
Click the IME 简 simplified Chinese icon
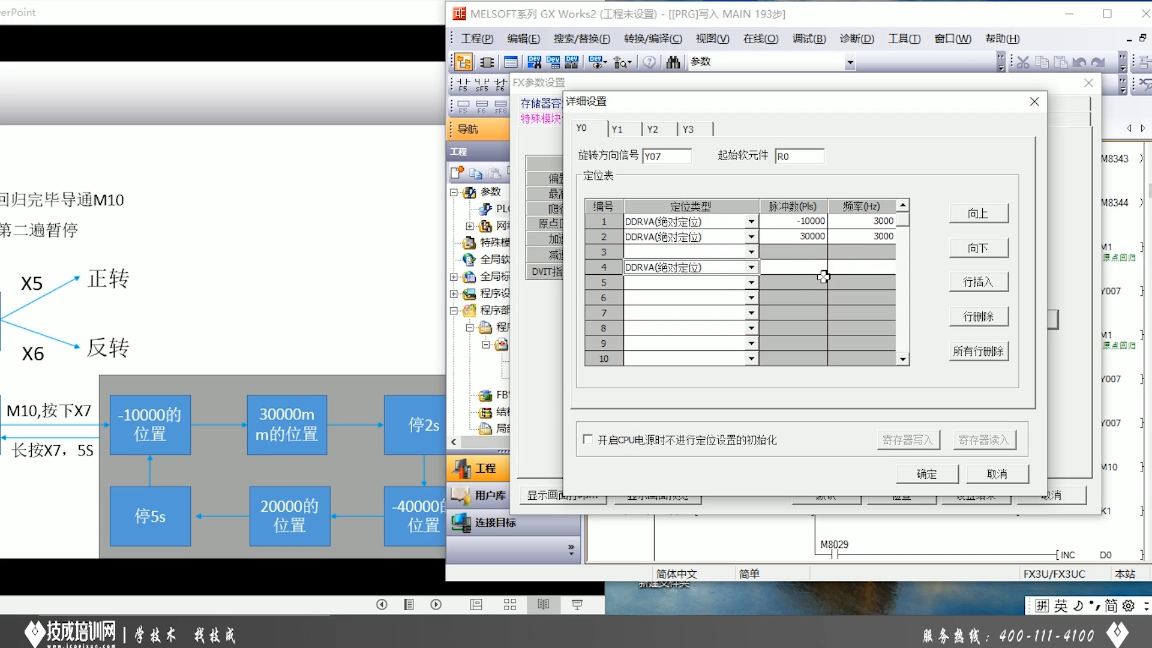(x=1111, y=606)
